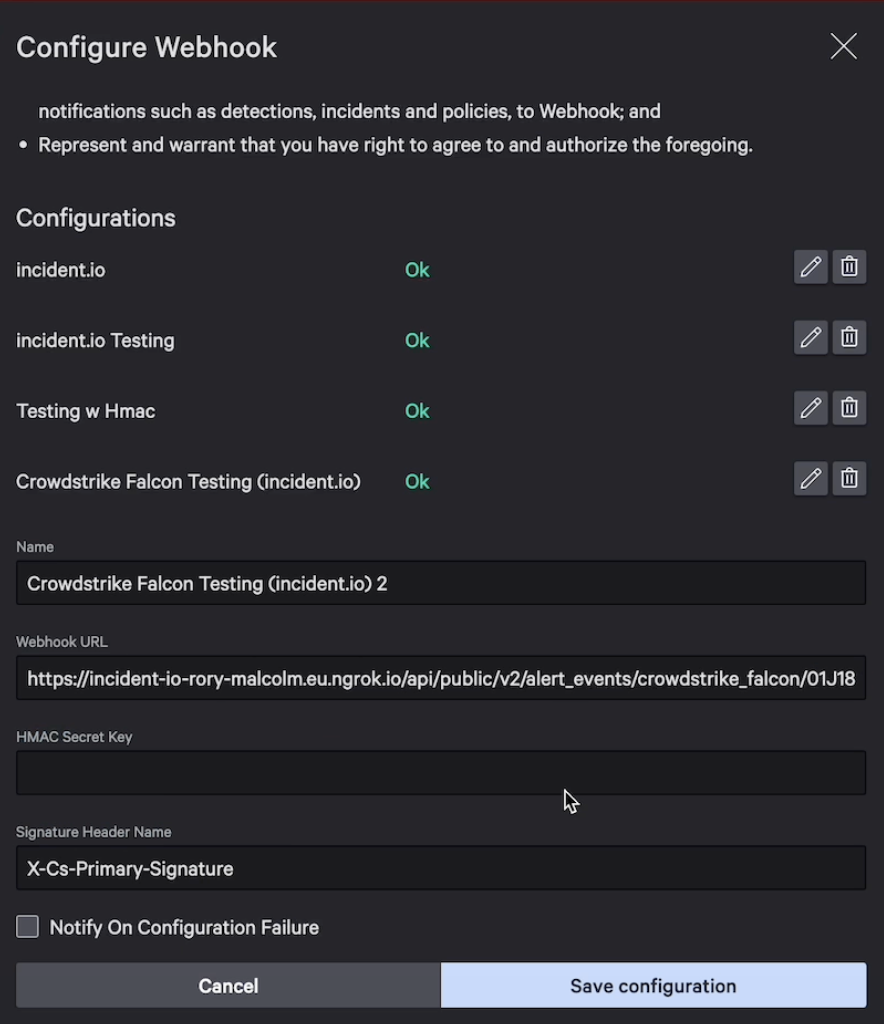Image resolution: width=884 pixels, height=1024 pixels.
Task: Edit the Testing w Hmac configuration
Action: (810, 408)
